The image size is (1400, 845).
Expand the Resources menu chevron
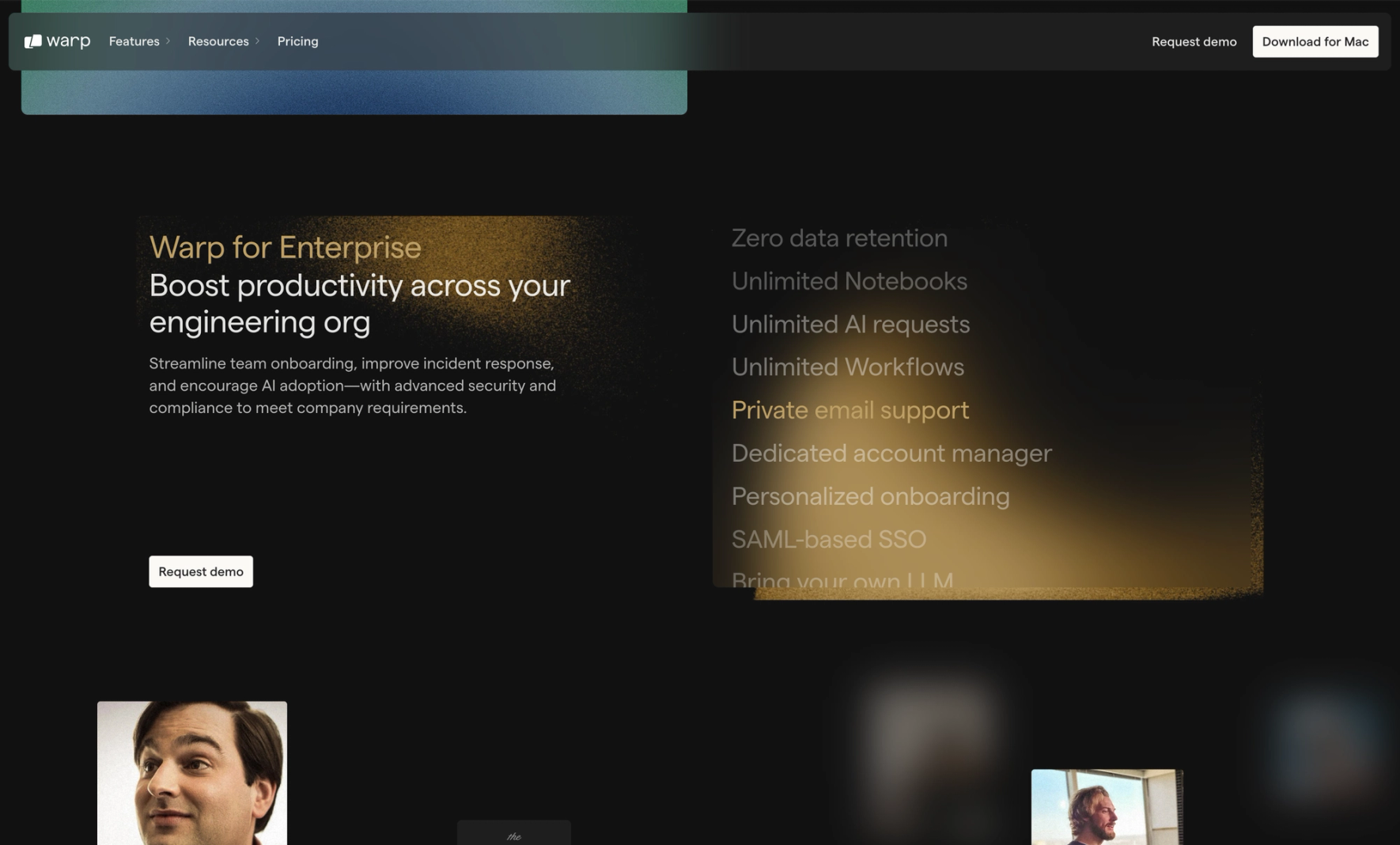click(x=257, y=41)
